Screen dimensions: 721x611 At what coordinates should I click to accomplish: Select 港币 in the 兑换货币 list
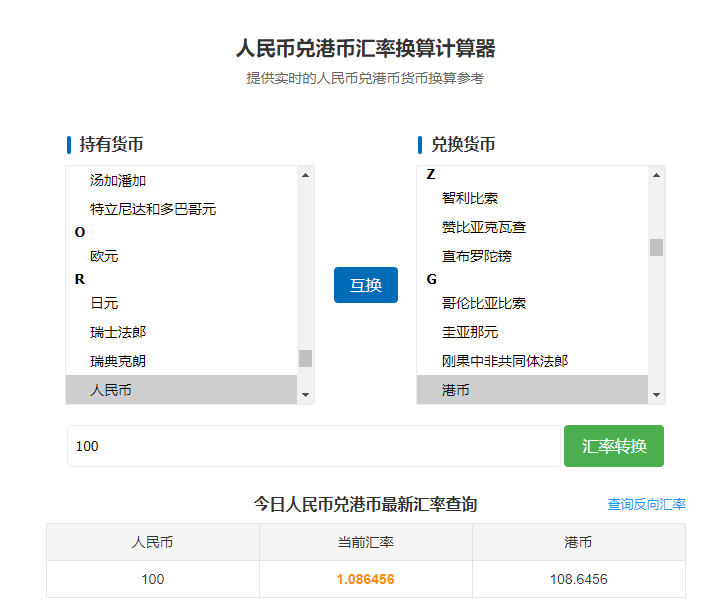pyautogui.click(x=532, y=390)
